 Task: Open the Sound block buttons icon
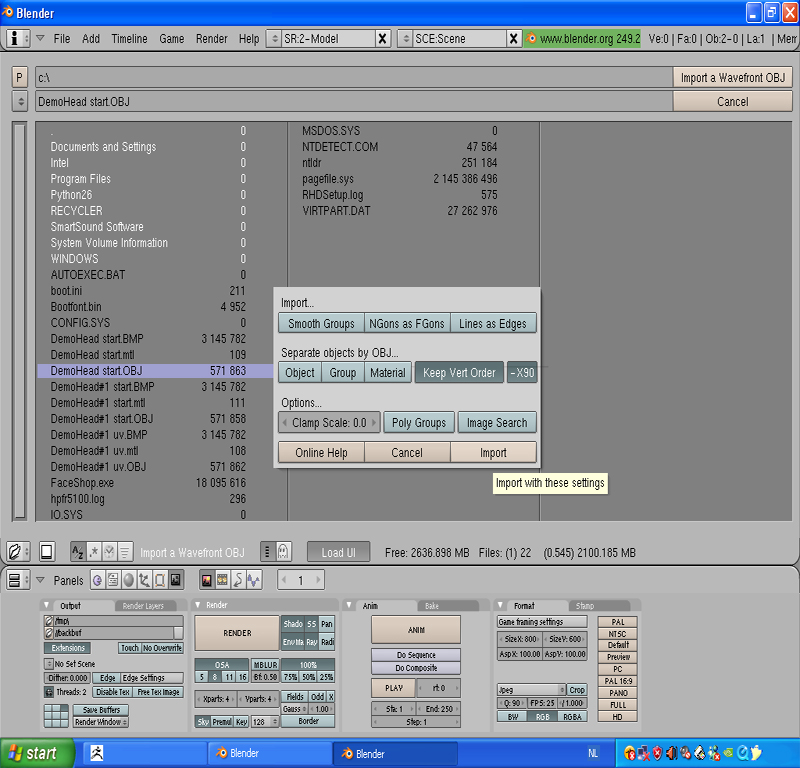(254, 580)
